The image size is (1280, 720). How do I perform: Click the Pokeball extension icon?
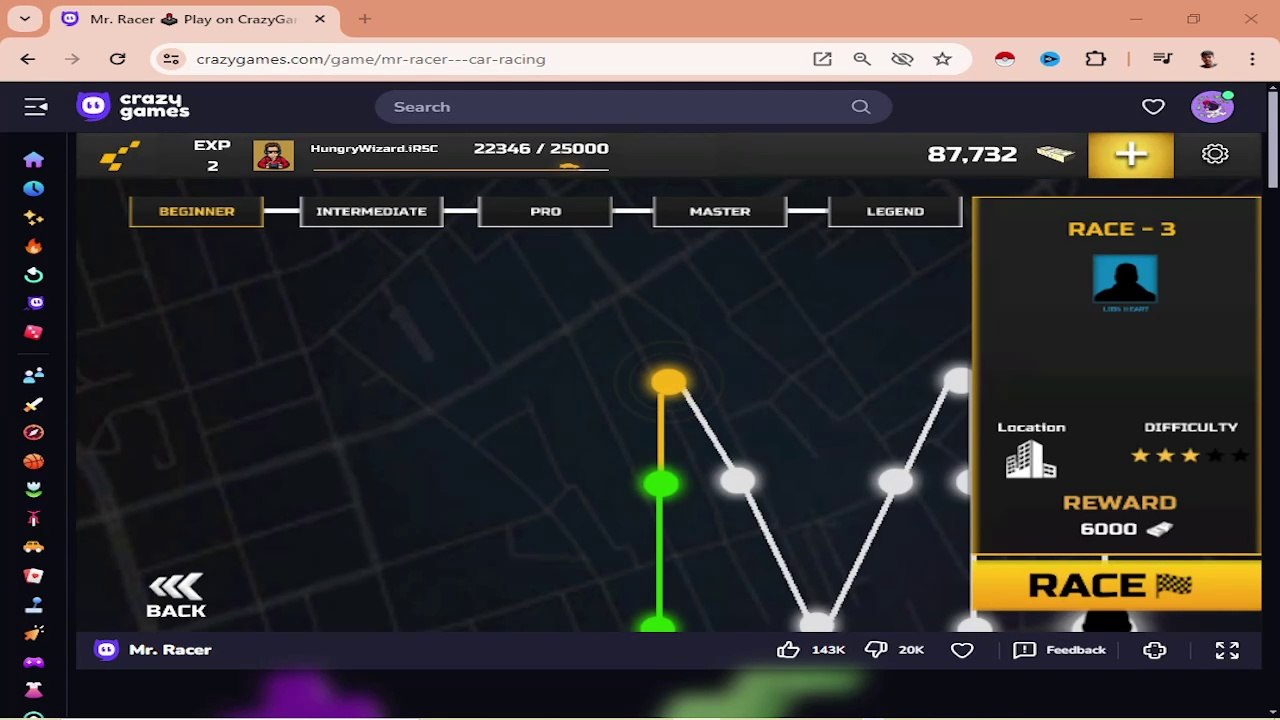[x=1005, y=59]
